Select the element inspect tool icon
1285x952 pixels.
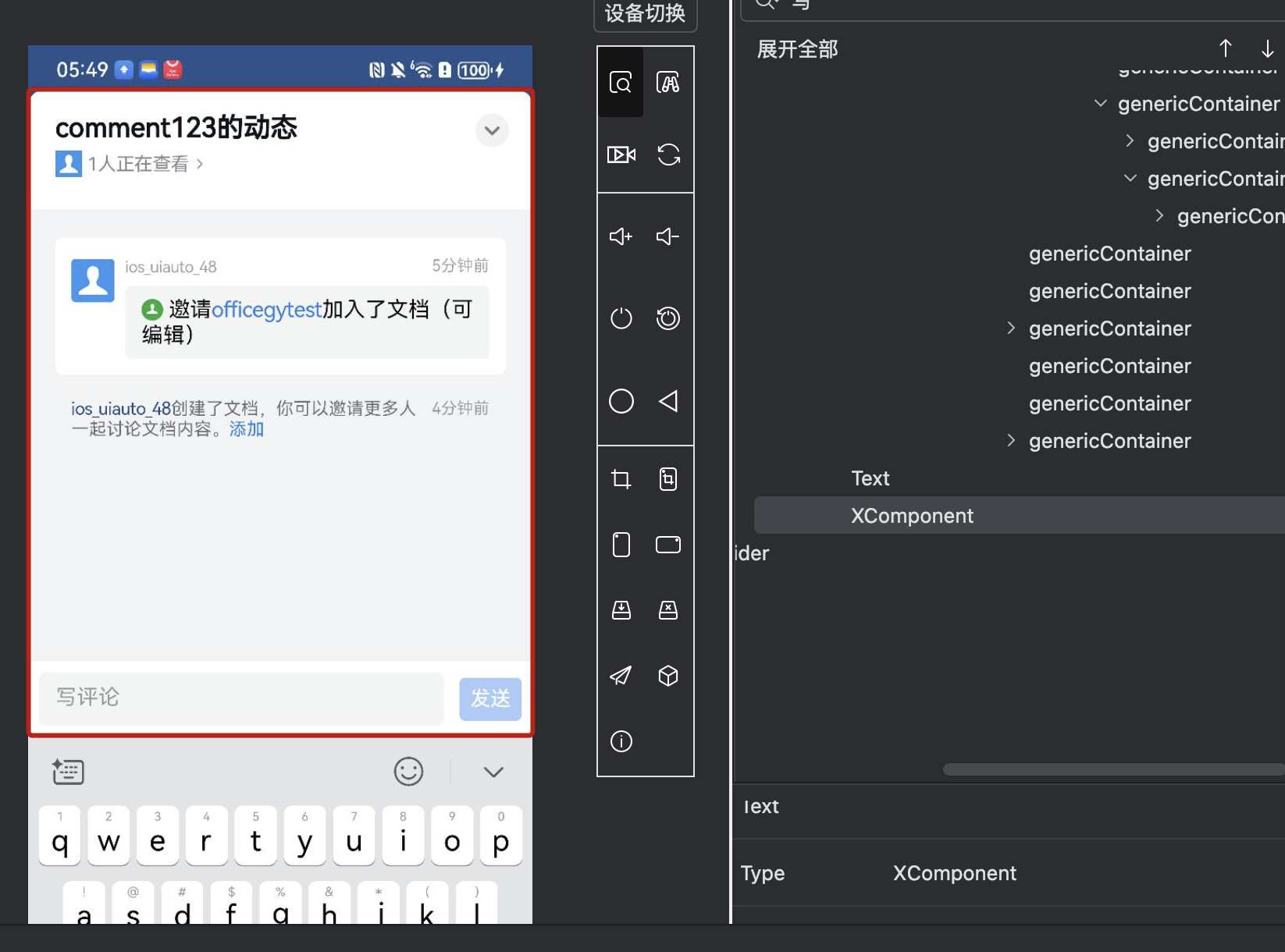tap(621, 82)
